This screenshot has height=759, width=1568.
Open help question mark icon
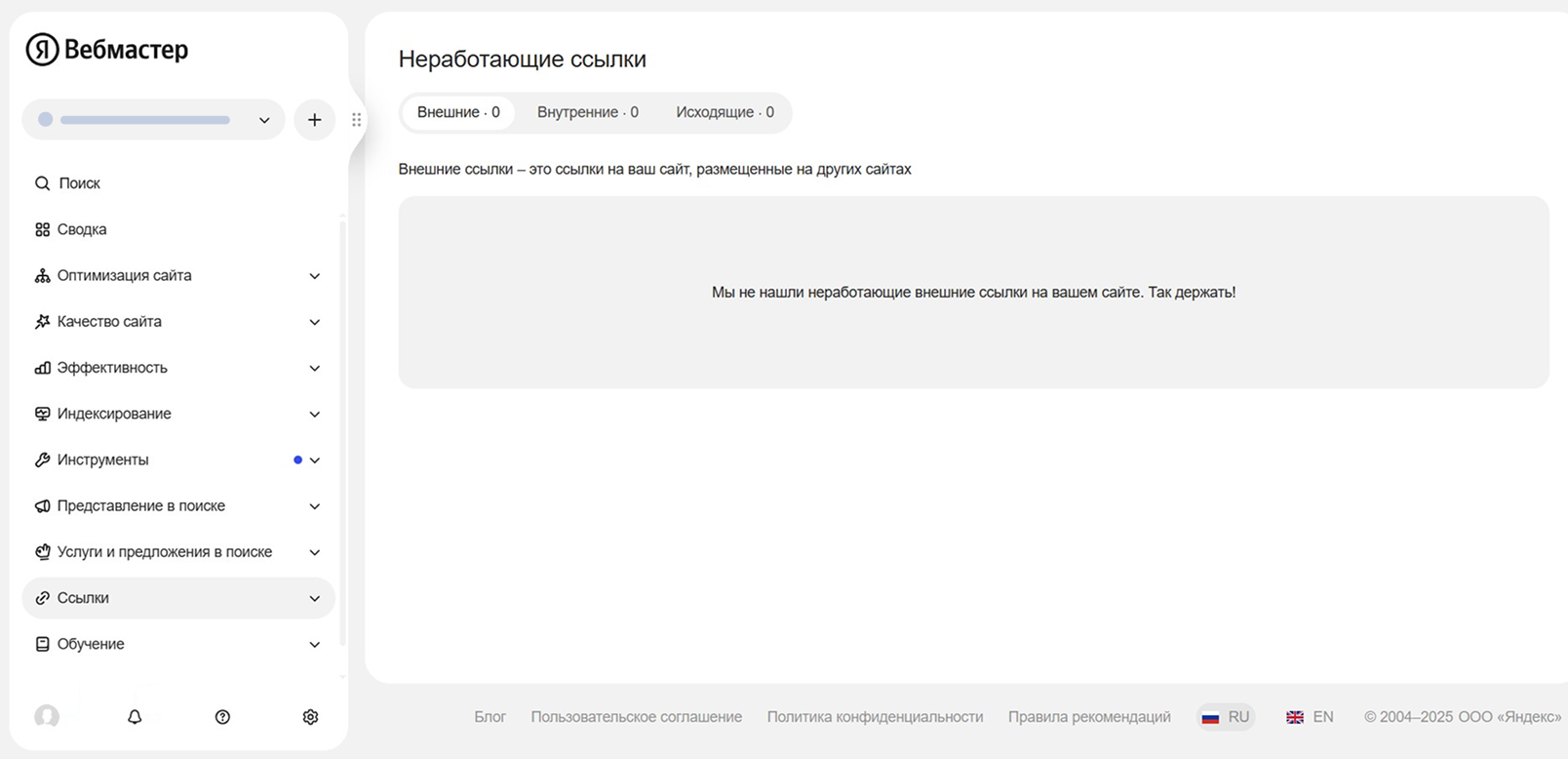pyautogui.click(x=222, y=717)
